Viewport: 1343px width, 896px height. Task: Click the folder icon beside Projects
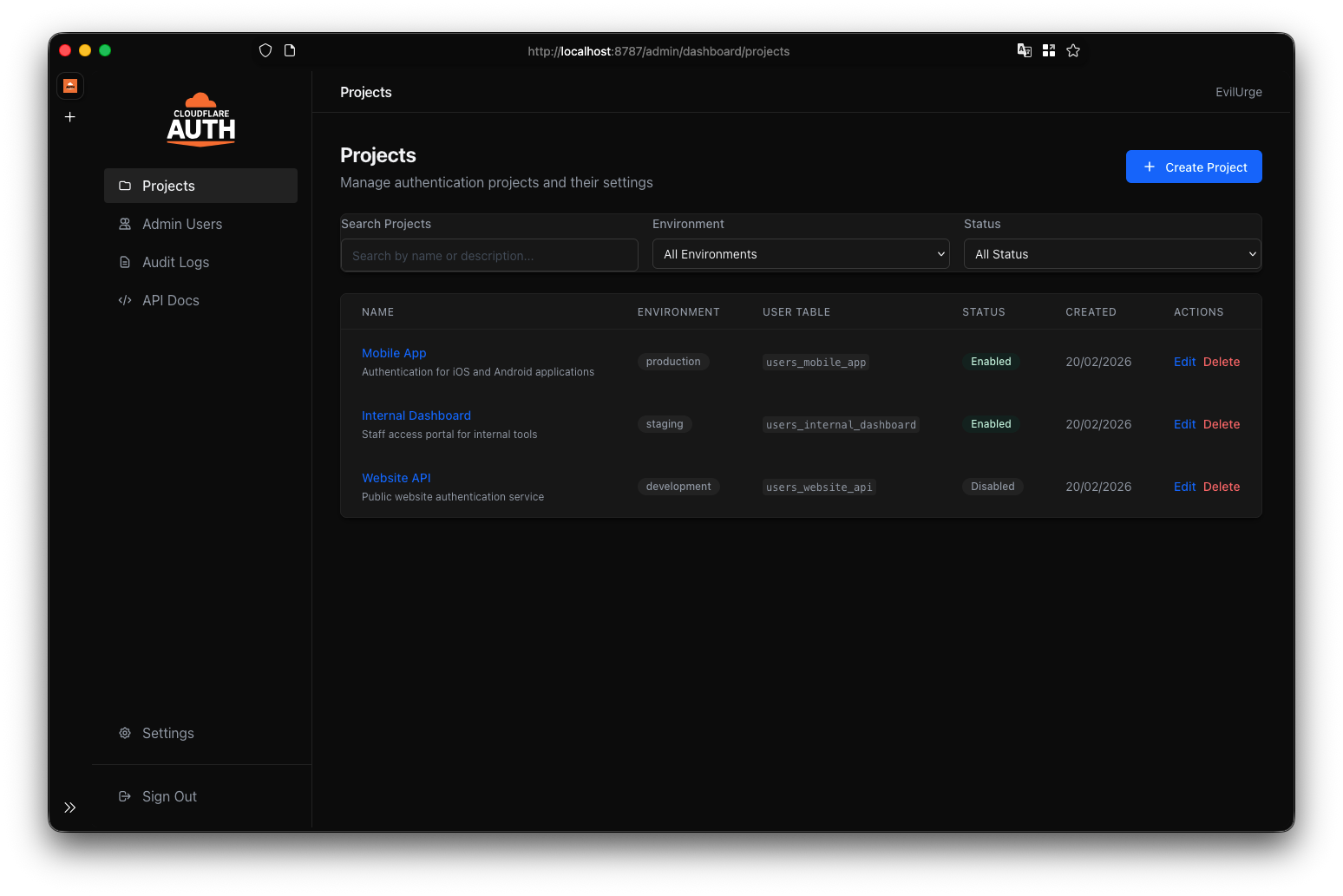pyautogui.click(x=125, y=186)
